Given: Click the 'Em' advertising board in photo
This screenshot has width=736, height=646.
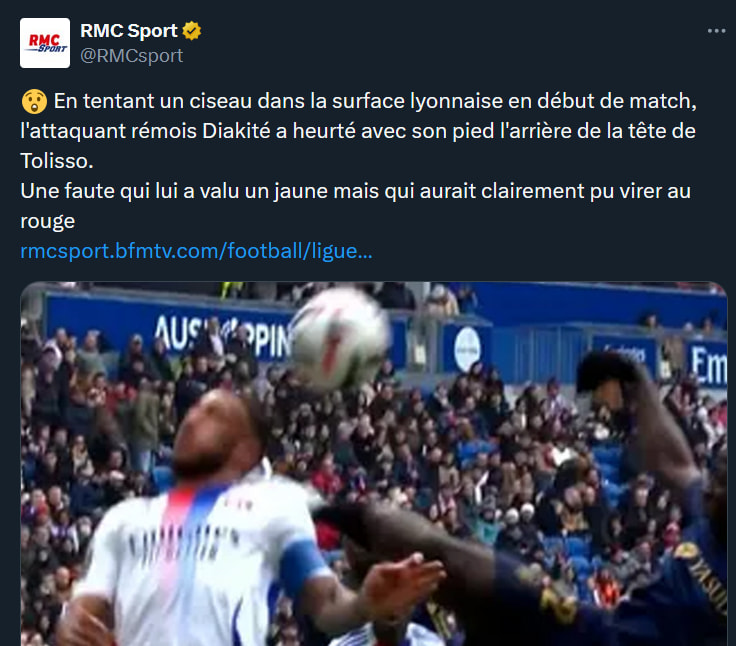Looking at the screenshot, I should [x=708, y=364].
